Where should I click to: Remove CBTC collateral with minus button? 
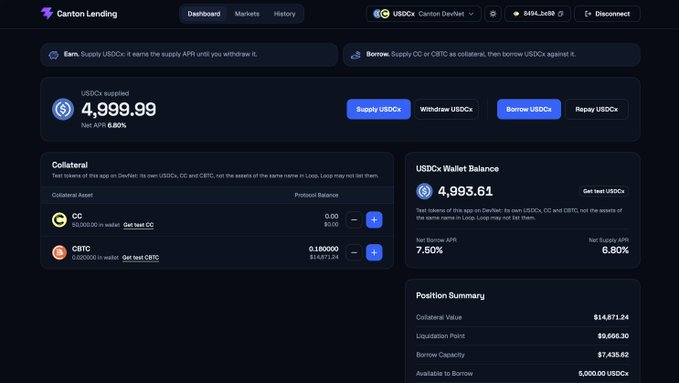click(354, 252)
